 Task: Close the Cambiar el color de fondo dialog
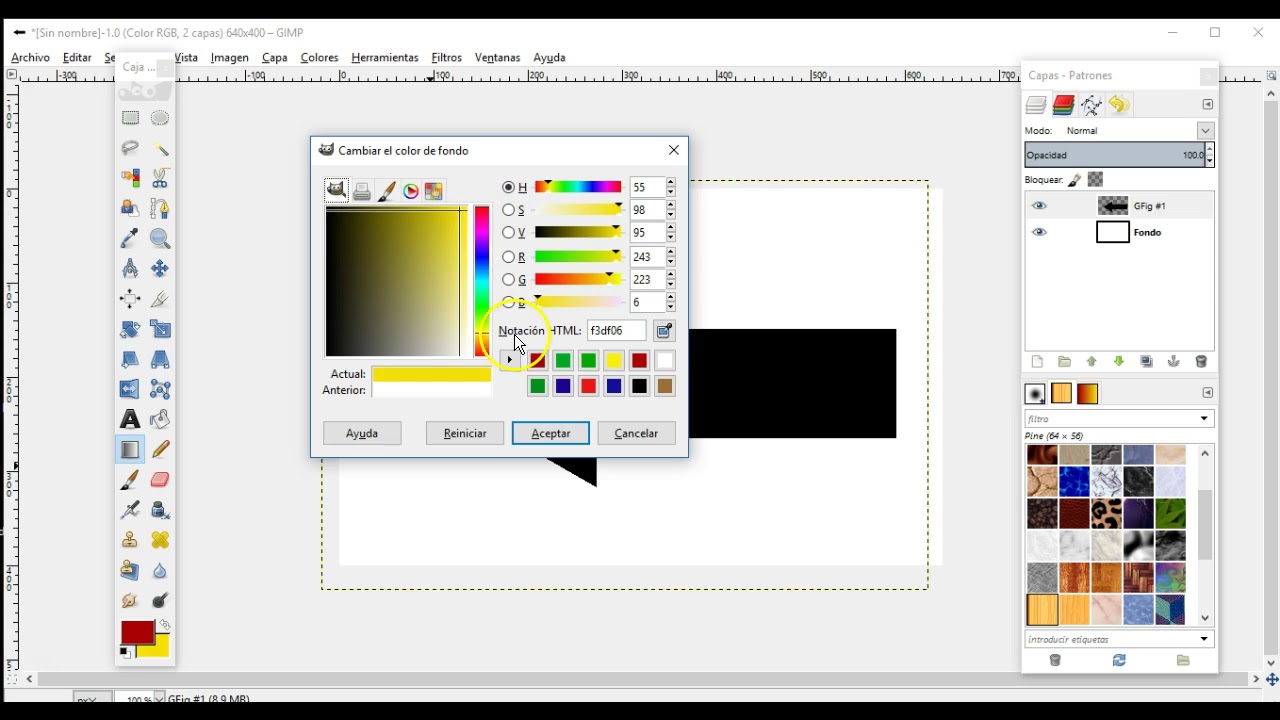pos(674,150)
